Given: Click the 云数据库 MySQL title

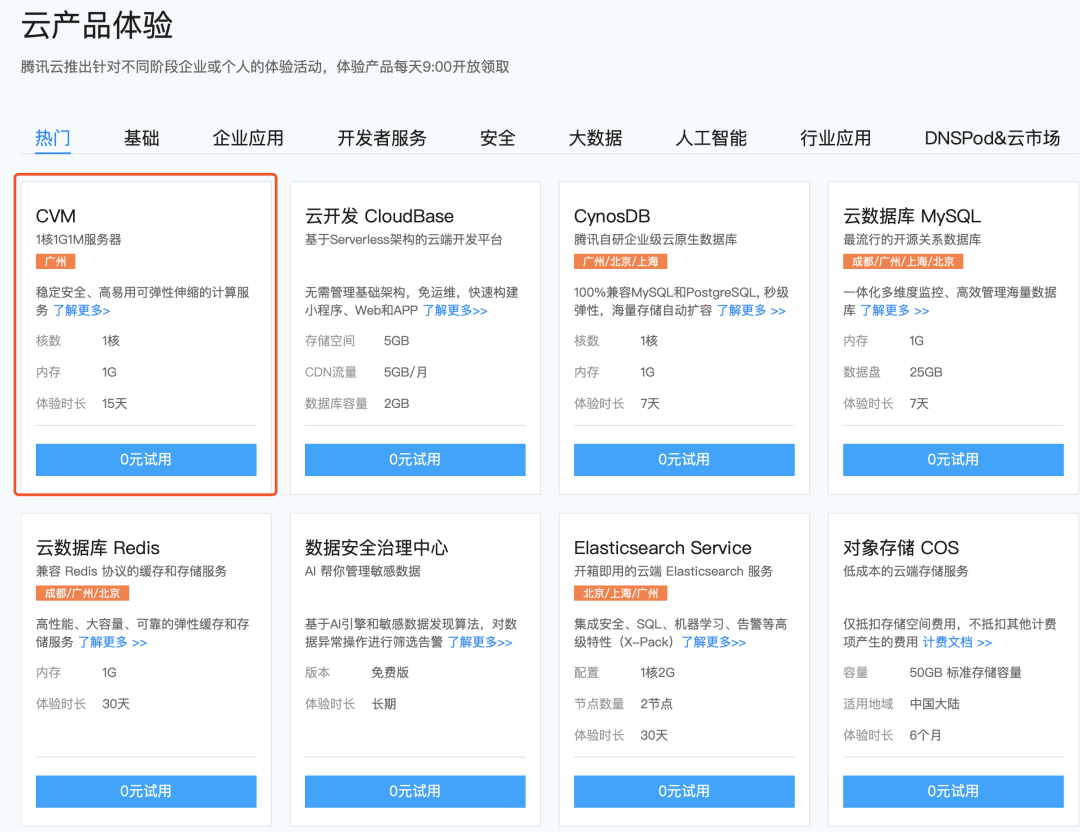Looking at the screenshot, I should pyautogui.click(x=912, y=216).
